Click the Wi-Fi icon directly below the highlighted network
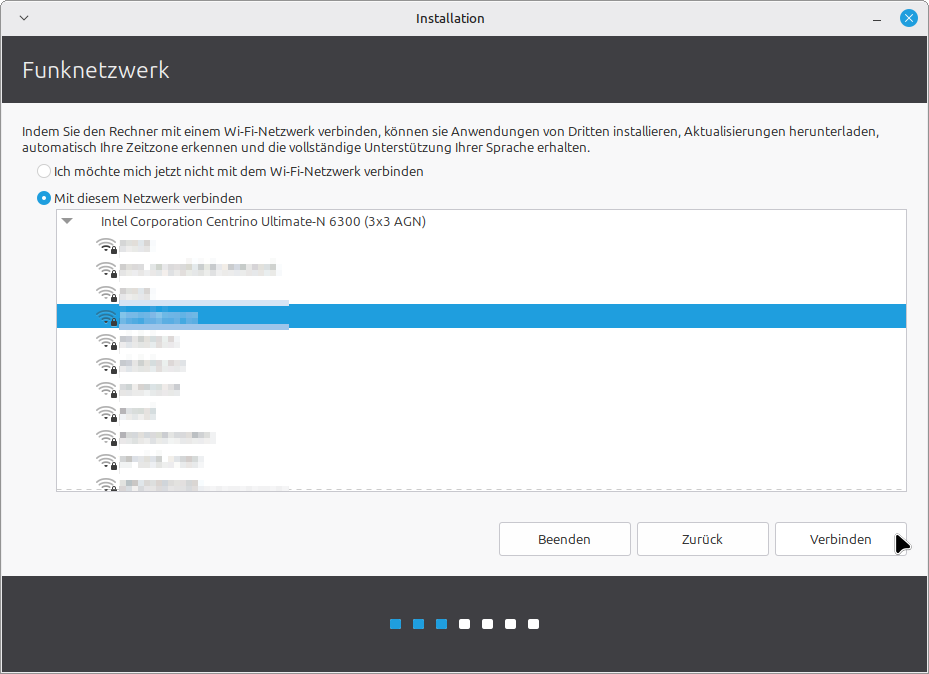Image resolution: width=929 pixels, height=674 pixels. click(x=106, y=341)
